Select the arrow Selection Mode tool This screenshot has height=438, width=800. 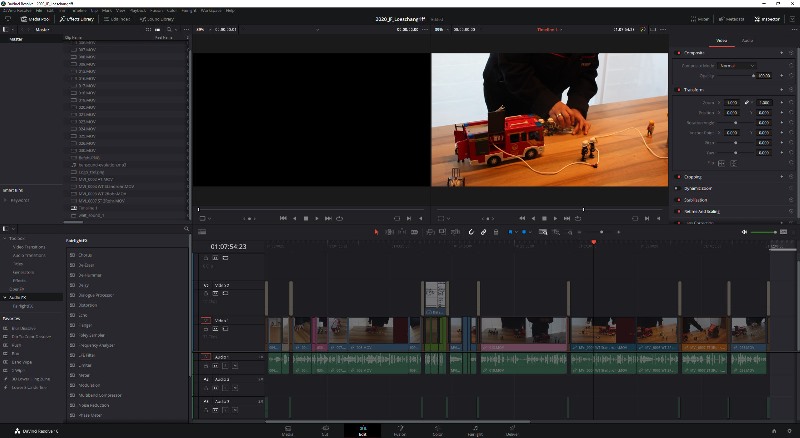pyautogui.click(x=377, y=232)
